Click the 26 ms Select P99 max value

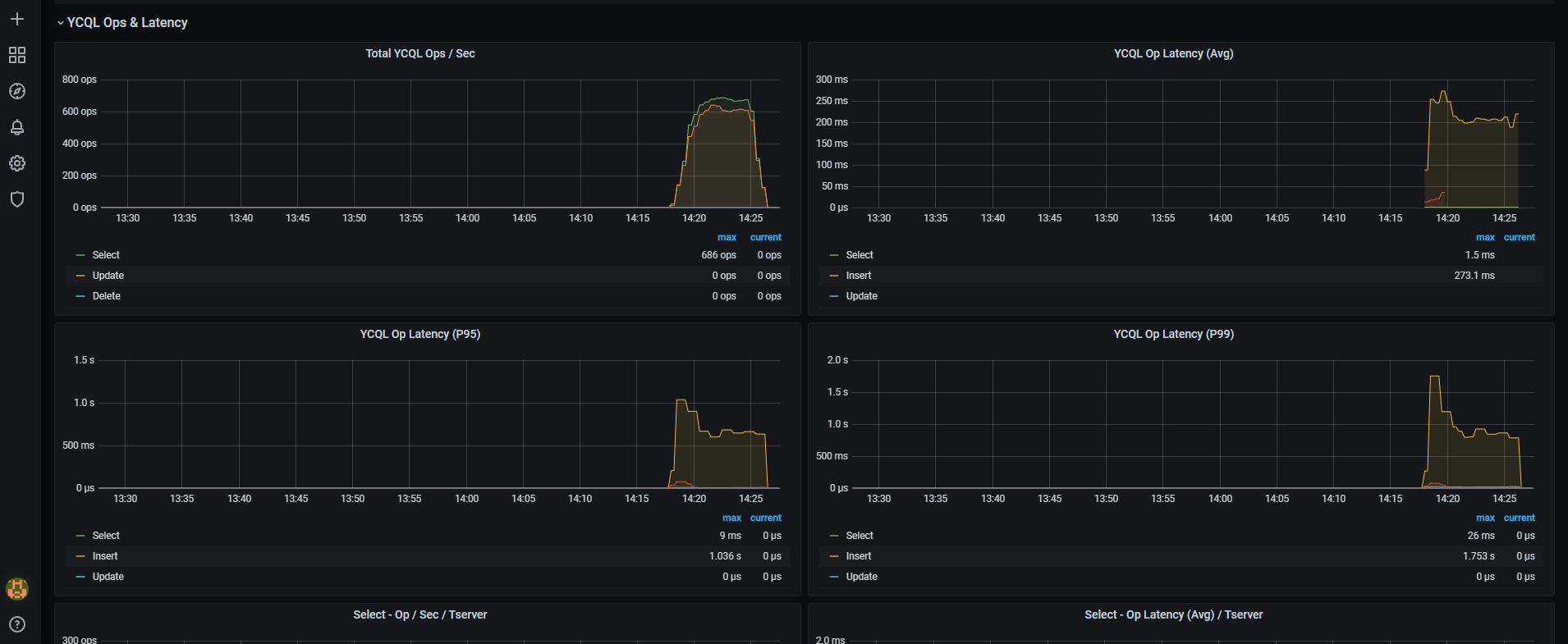coord(1481,536)
